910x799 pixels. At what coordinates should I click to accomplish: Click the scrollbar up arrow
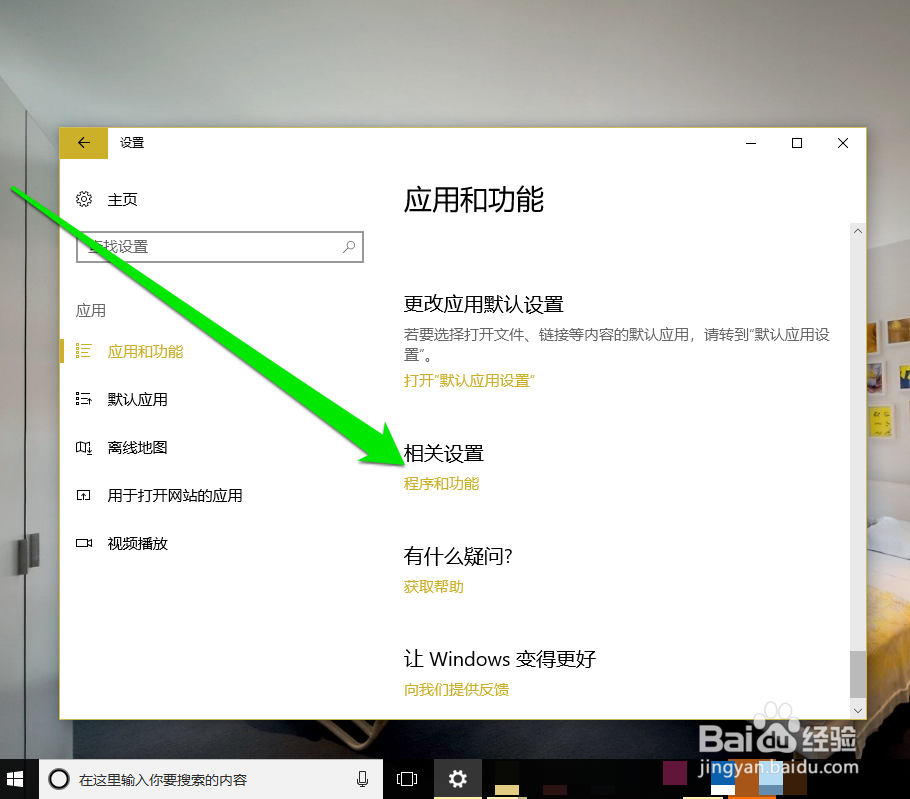pyautogui.click(x=858, y=231)
